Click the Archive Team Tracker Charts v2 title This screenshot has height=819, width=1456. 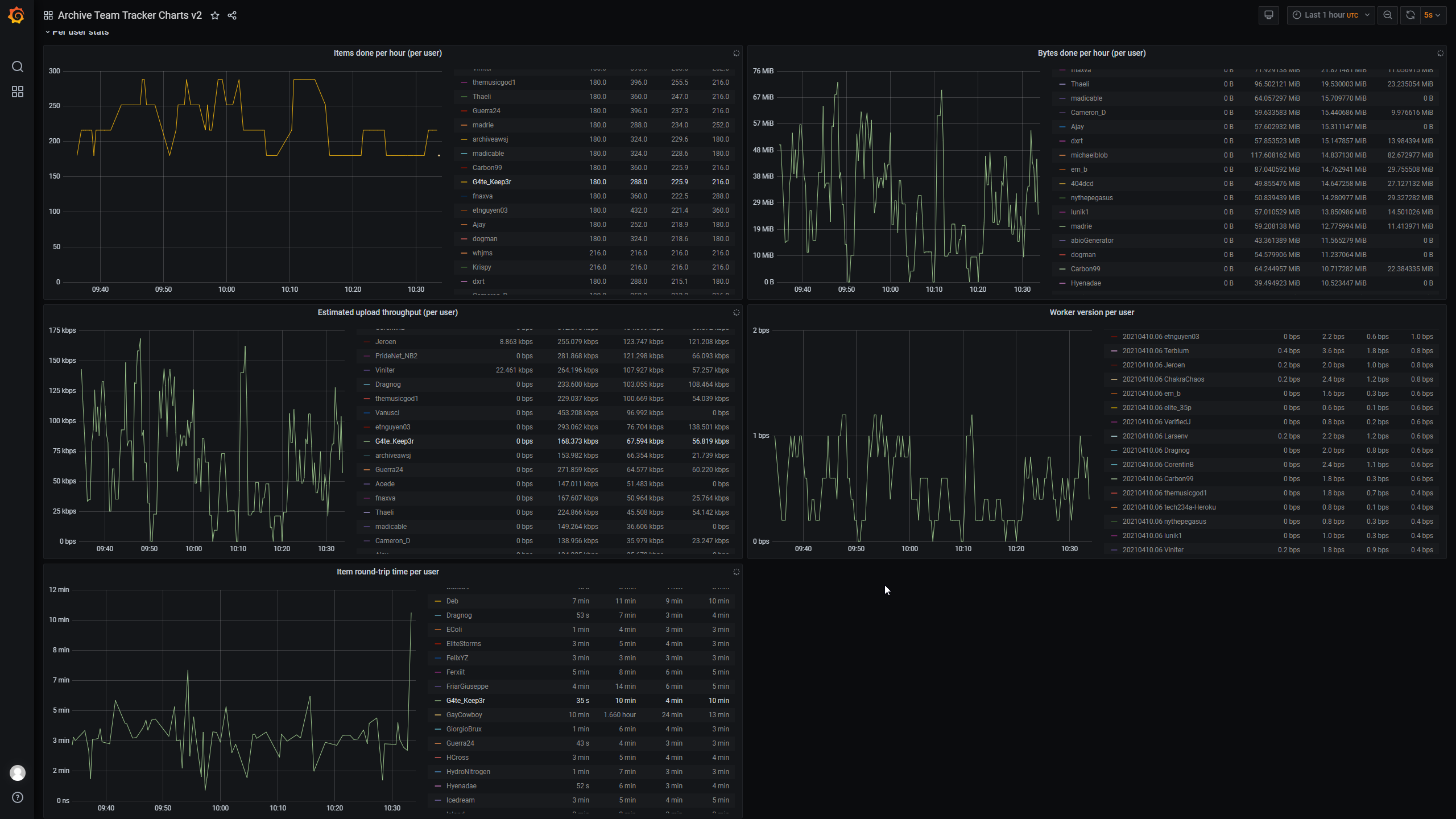pos(130,15)
